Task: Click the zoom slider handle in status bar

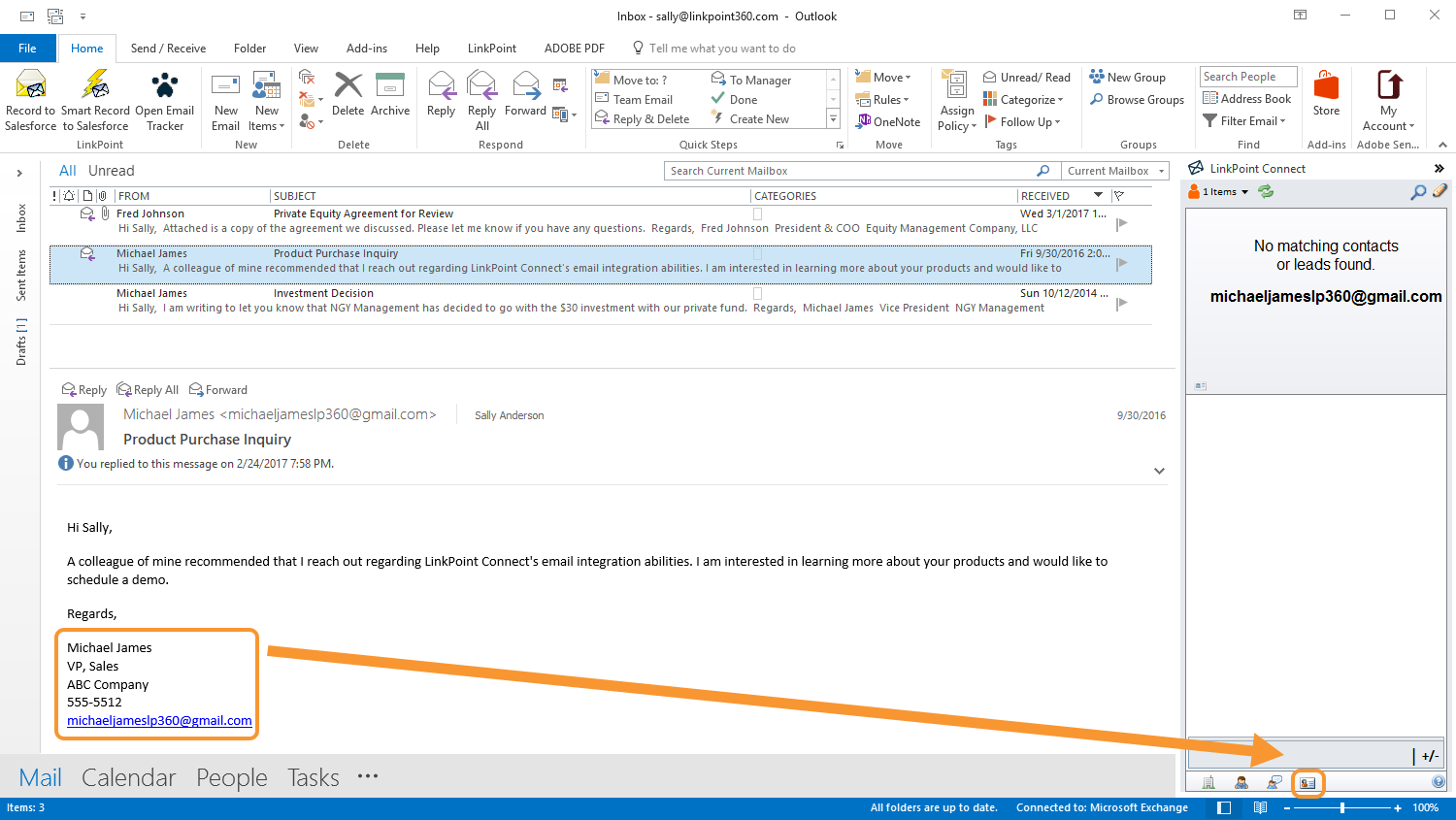Action: coord(1342,807)
